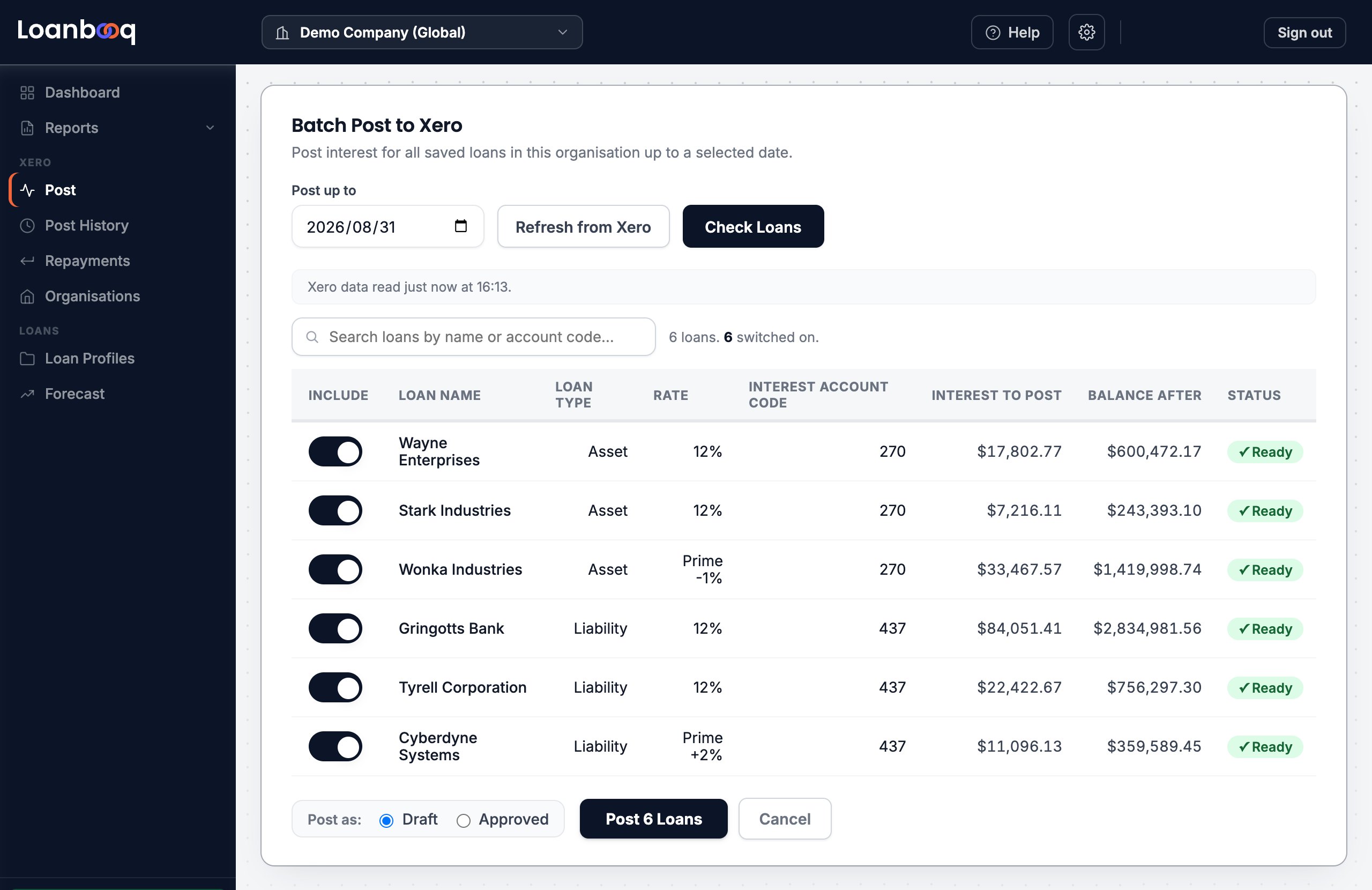Click Refresh from Xero
The image size is (1372, 890).
point(583,227)
